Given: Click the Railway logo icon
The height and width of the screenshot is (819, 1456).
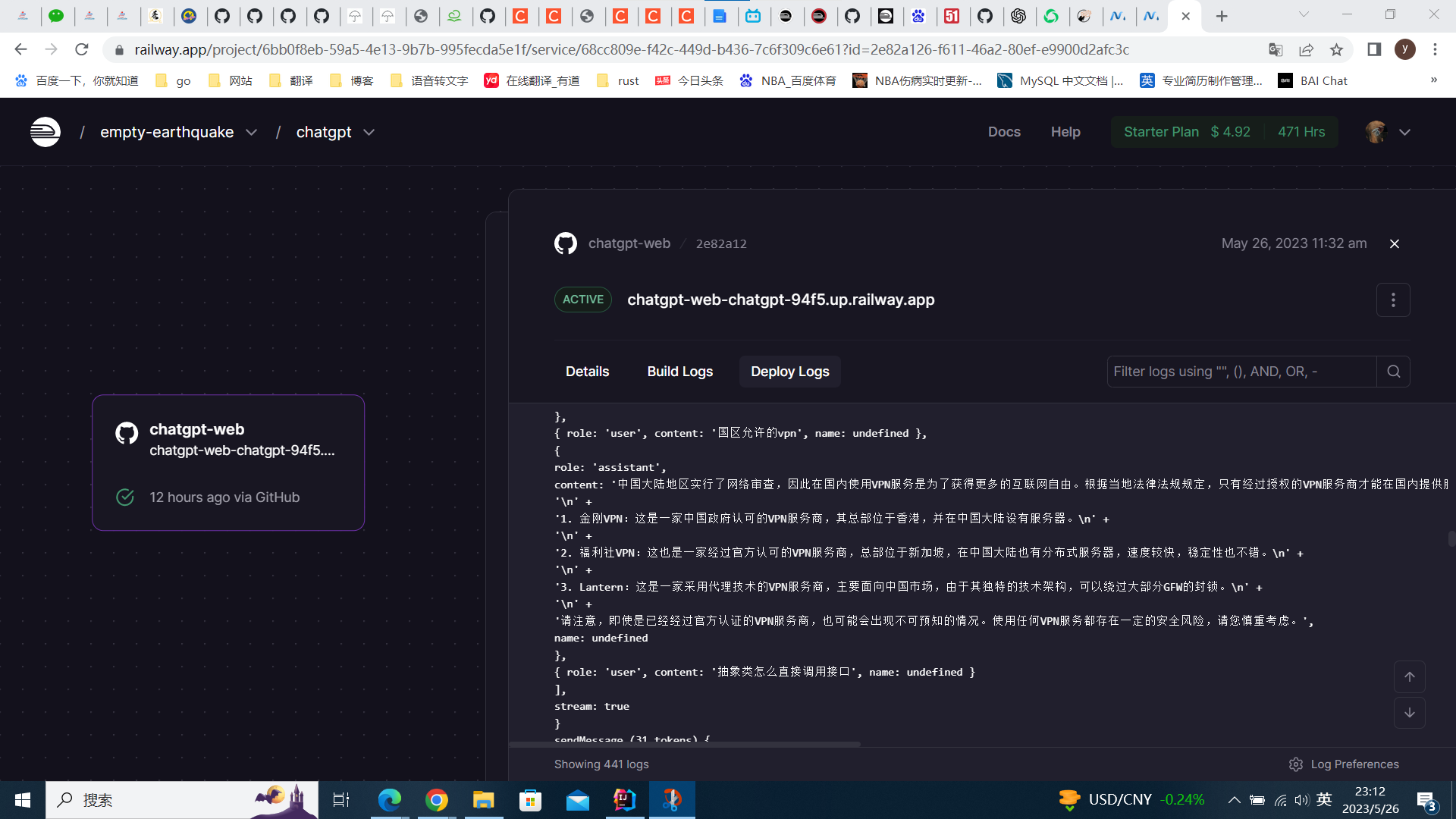Looking at the screenshot, I should point(45,132).
